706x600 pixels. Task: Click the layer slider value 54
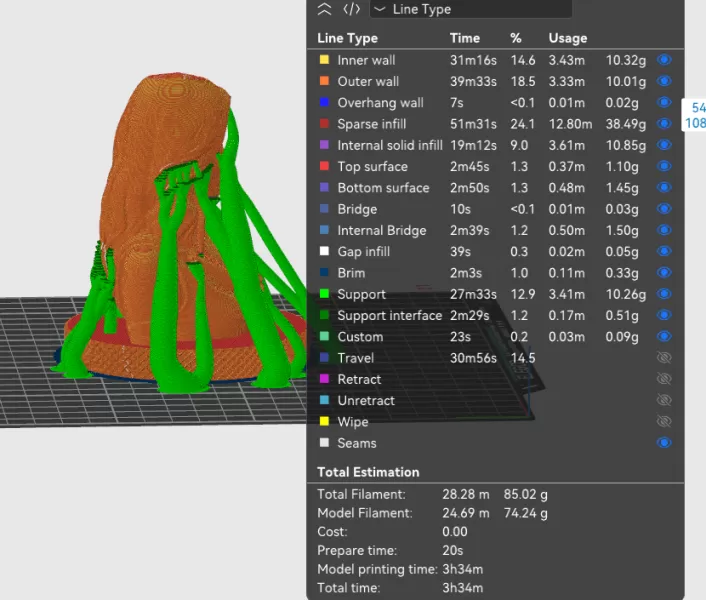[x=698, y=107]
